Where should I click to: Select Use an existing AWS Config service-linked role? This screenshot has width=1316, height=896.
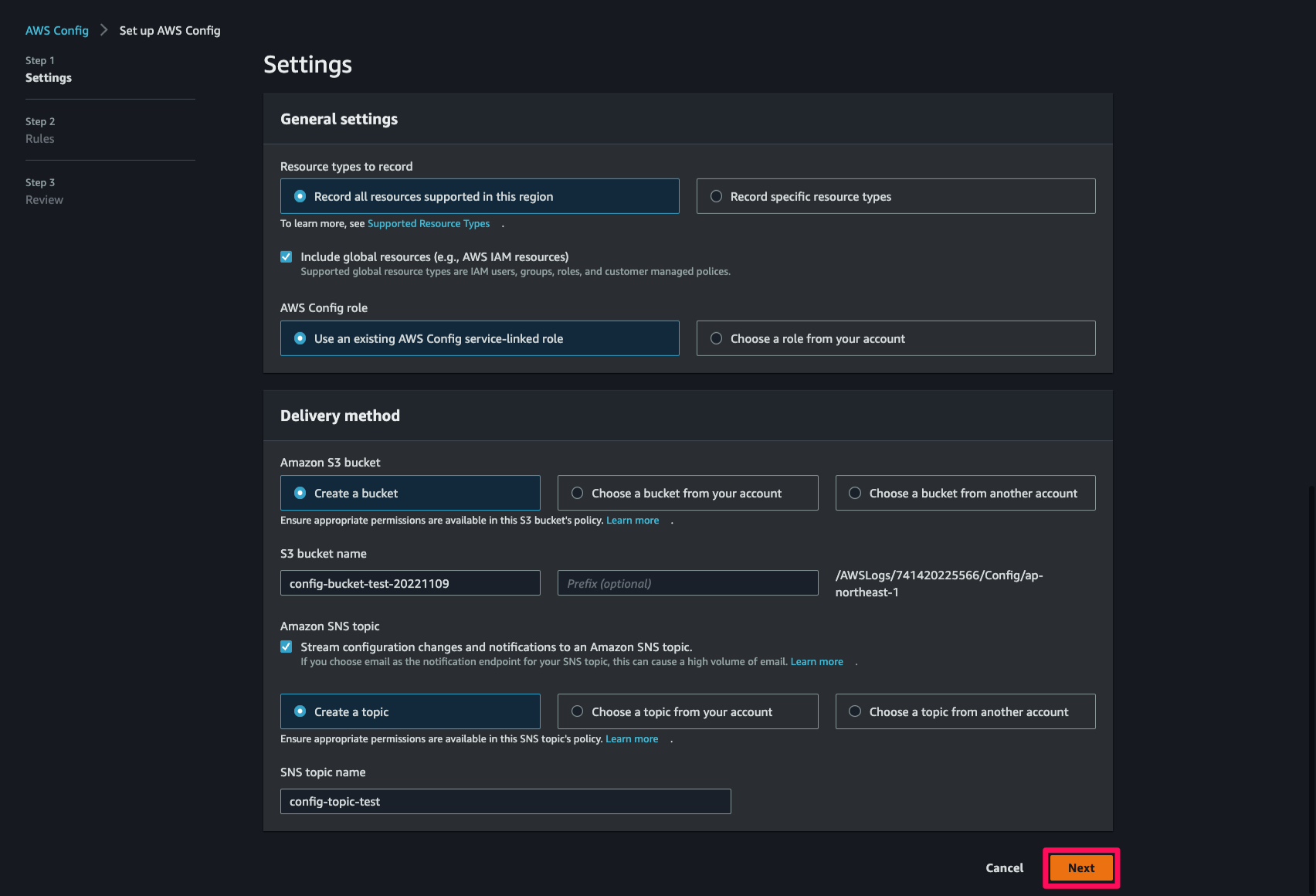click(x=480, y=338)
